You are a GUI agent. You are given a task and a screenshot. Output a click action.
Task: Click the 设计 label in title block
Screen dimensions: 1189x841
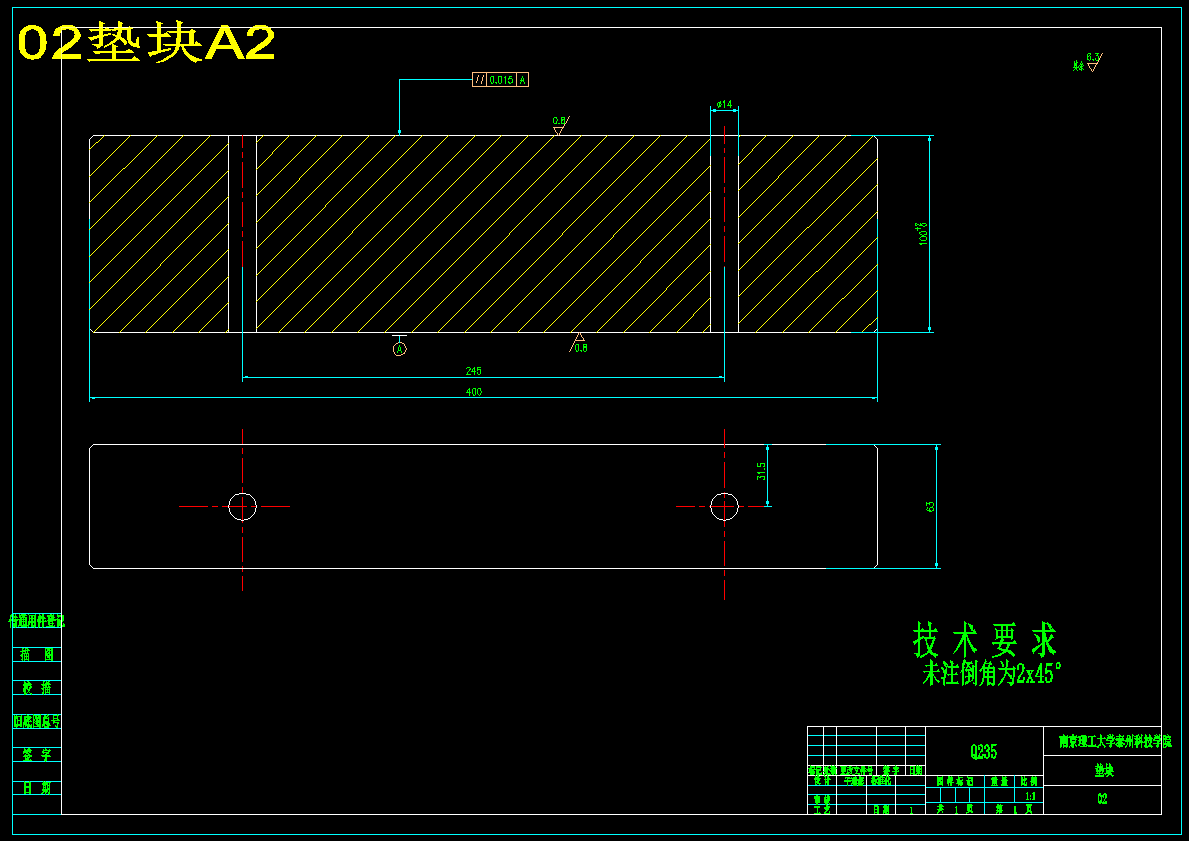pos(822,781)
